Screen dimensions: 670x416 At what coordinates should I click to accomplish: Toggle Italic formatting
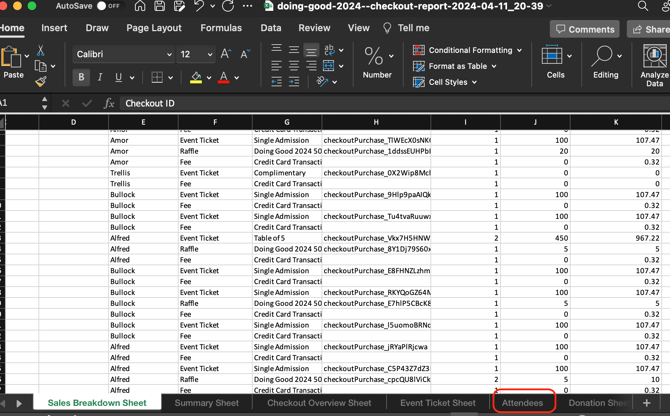99,77
